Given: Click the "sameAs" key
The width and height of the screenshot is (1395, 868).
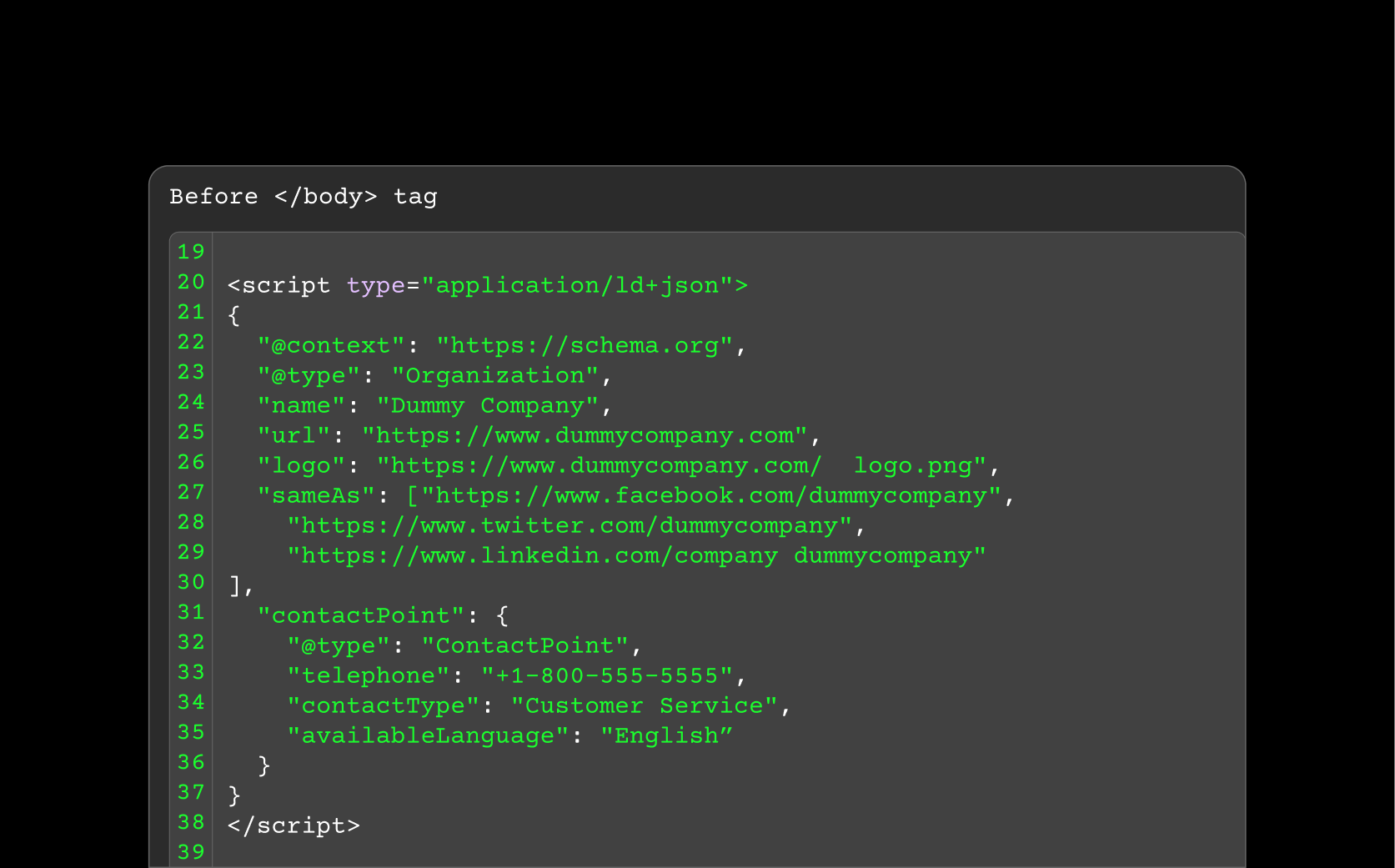Looking at the screenshot, I should (x=316, y=496).
